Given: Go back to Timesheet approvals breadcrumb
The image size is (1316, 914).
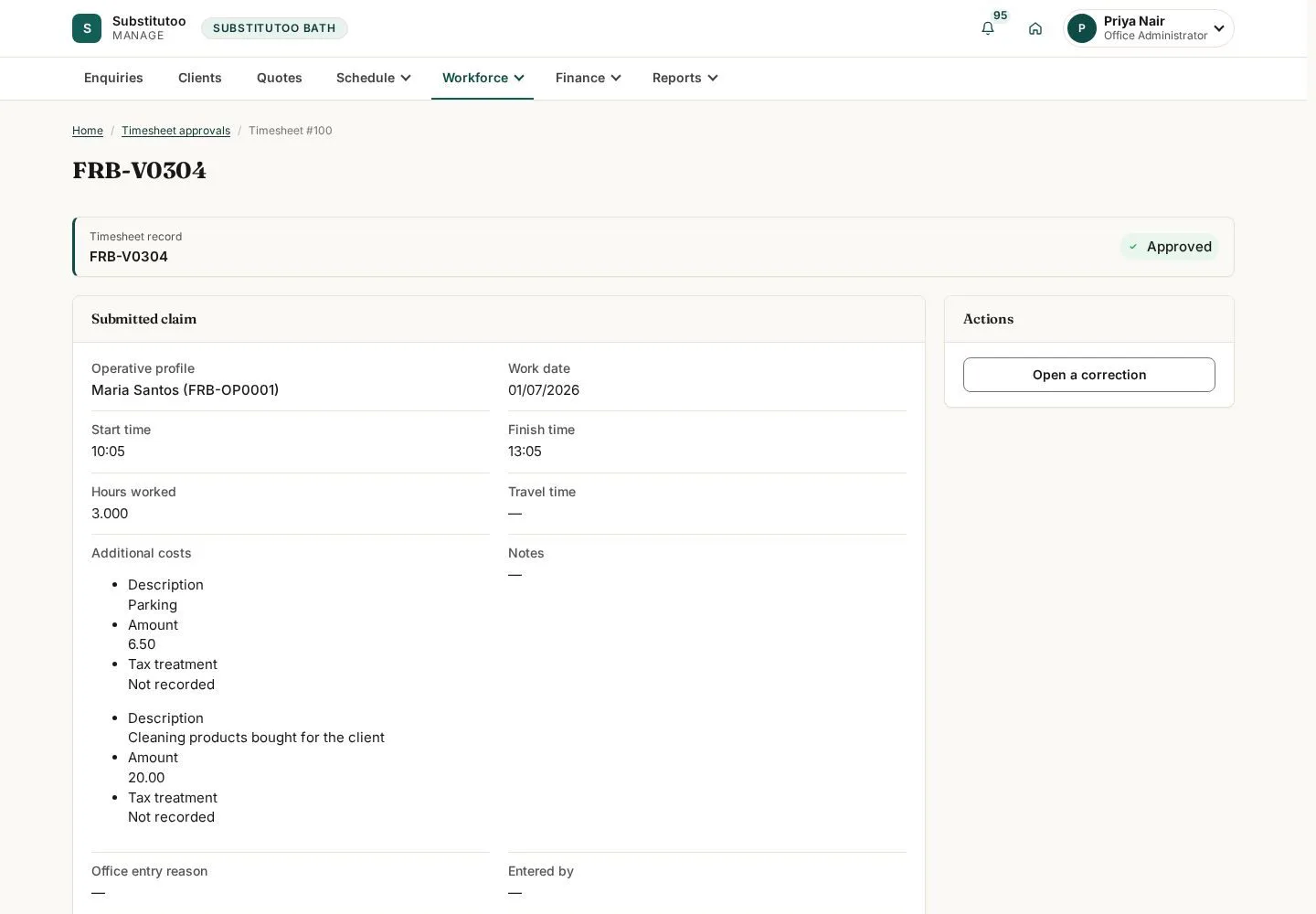Looking at the screenshot, I should 175,131.
